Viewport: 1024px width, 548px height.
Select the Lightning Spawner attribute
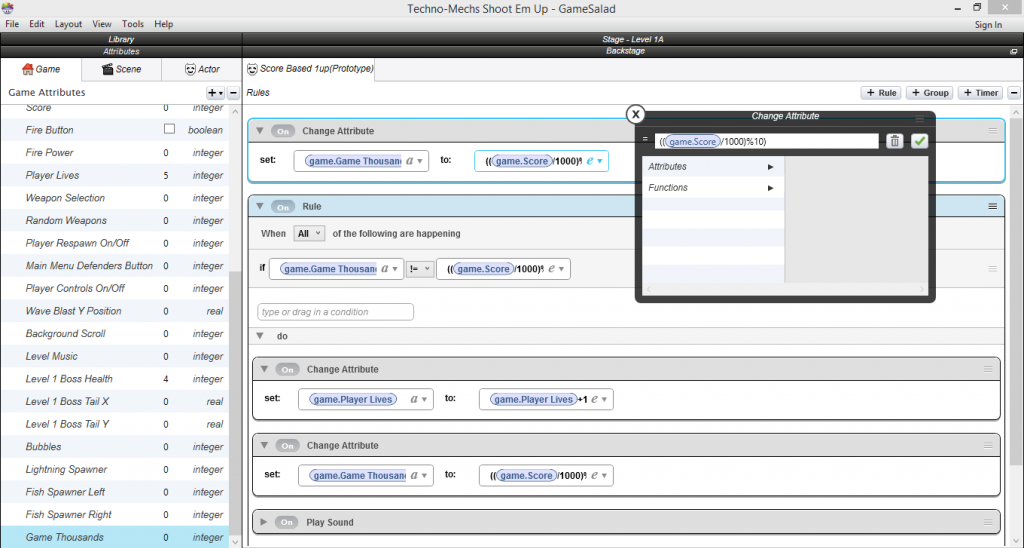(115, 469)
